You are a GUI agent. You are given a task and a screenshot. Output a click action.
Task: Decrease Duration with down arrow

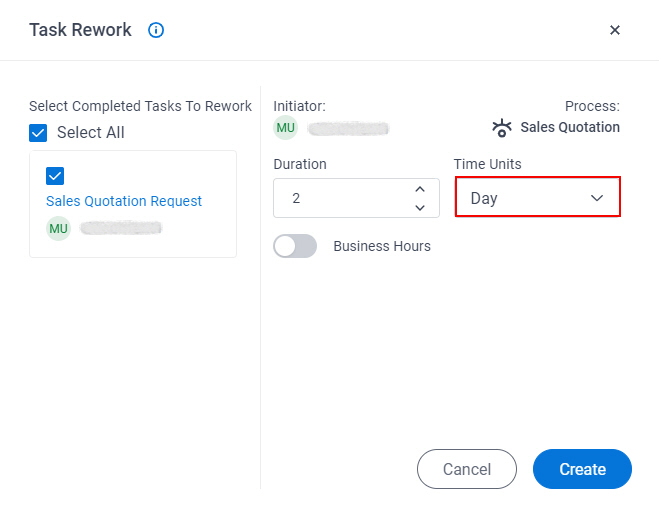[420, 207]
